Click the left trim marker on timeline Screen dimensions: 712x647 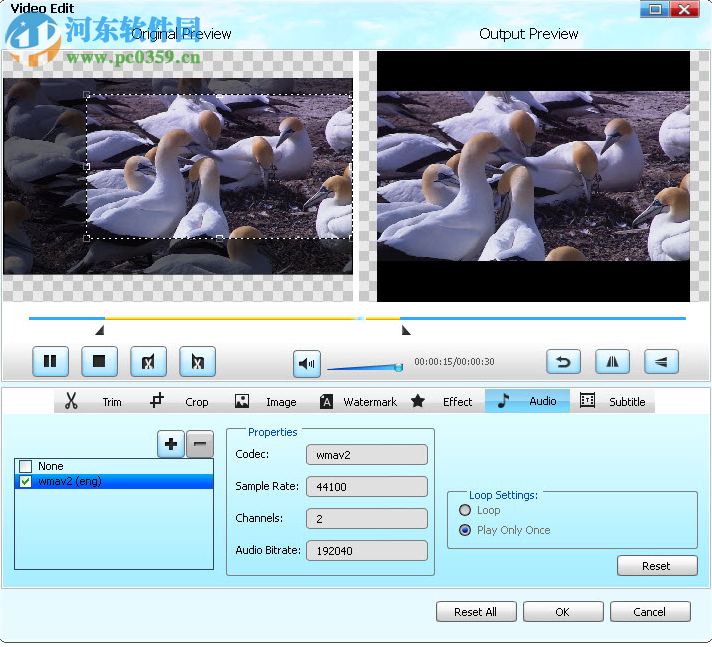coord(100,330)
